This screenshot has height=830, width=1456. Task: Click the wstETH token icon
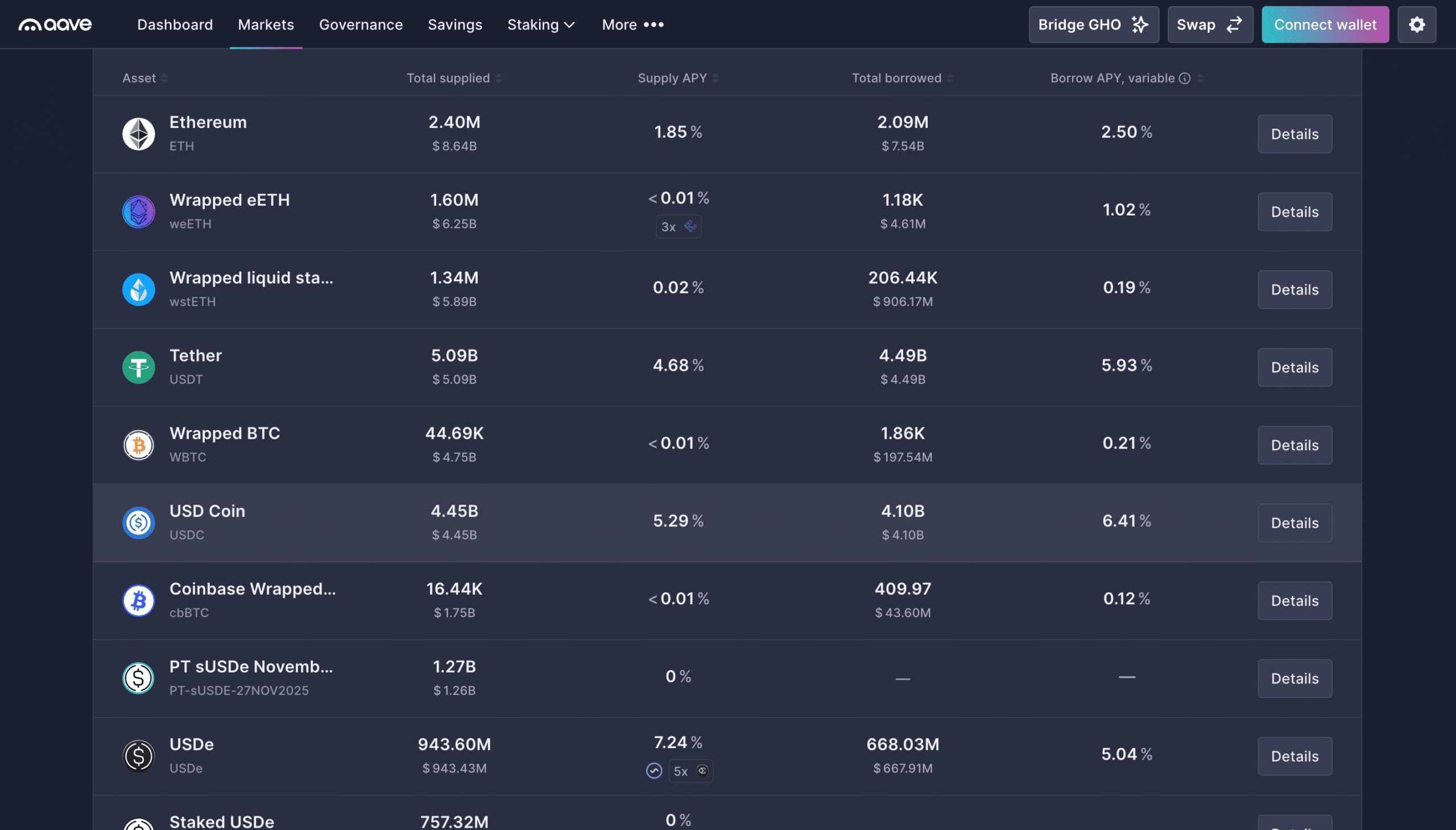point(139,289)
